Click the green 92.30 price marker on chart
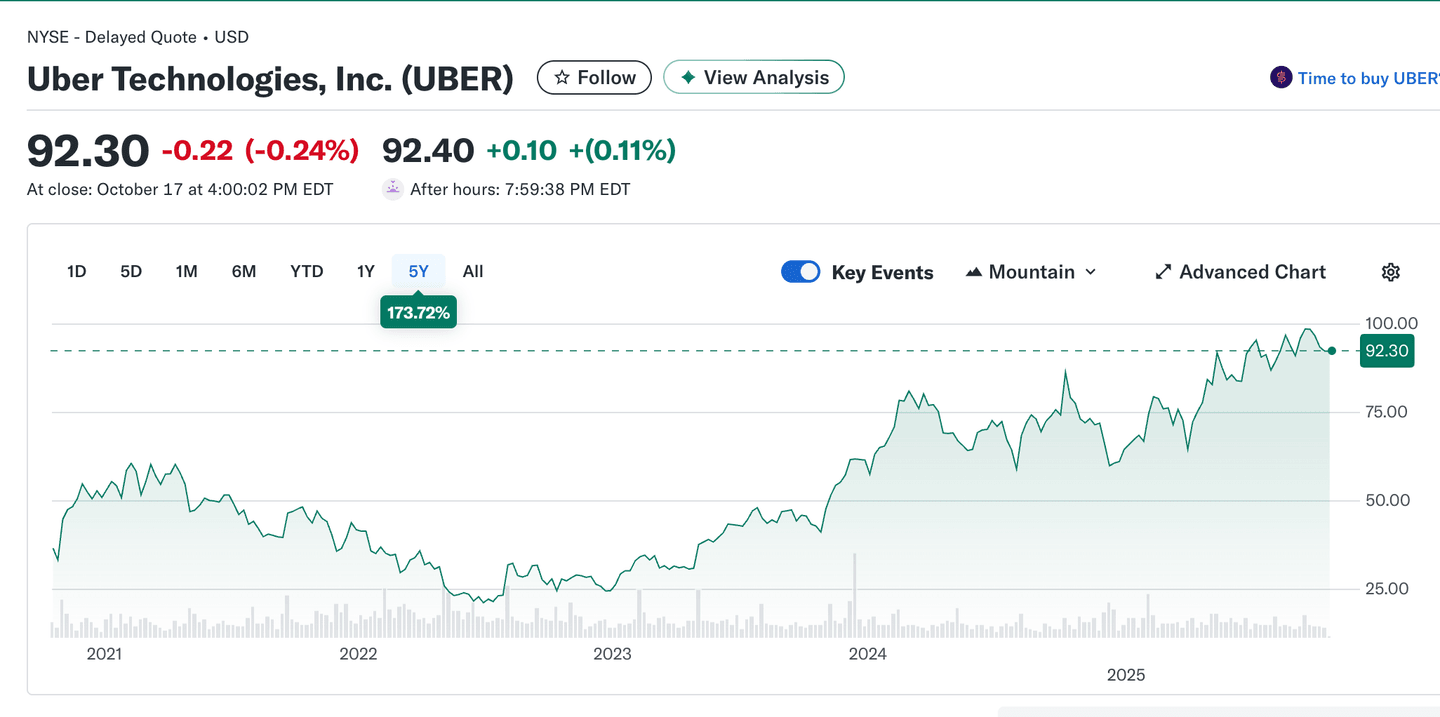 point(1387,351)
